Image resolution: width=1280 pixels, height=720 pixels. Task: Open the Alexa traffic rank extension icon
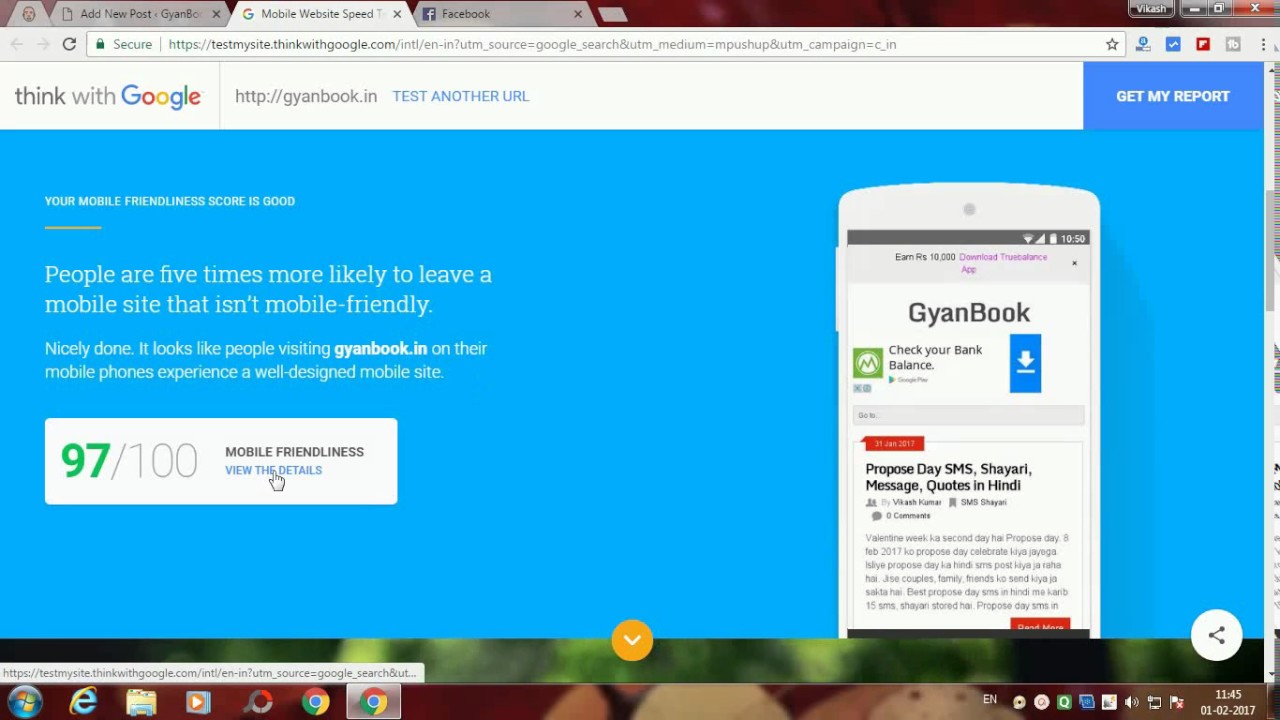coord(1143,44)
